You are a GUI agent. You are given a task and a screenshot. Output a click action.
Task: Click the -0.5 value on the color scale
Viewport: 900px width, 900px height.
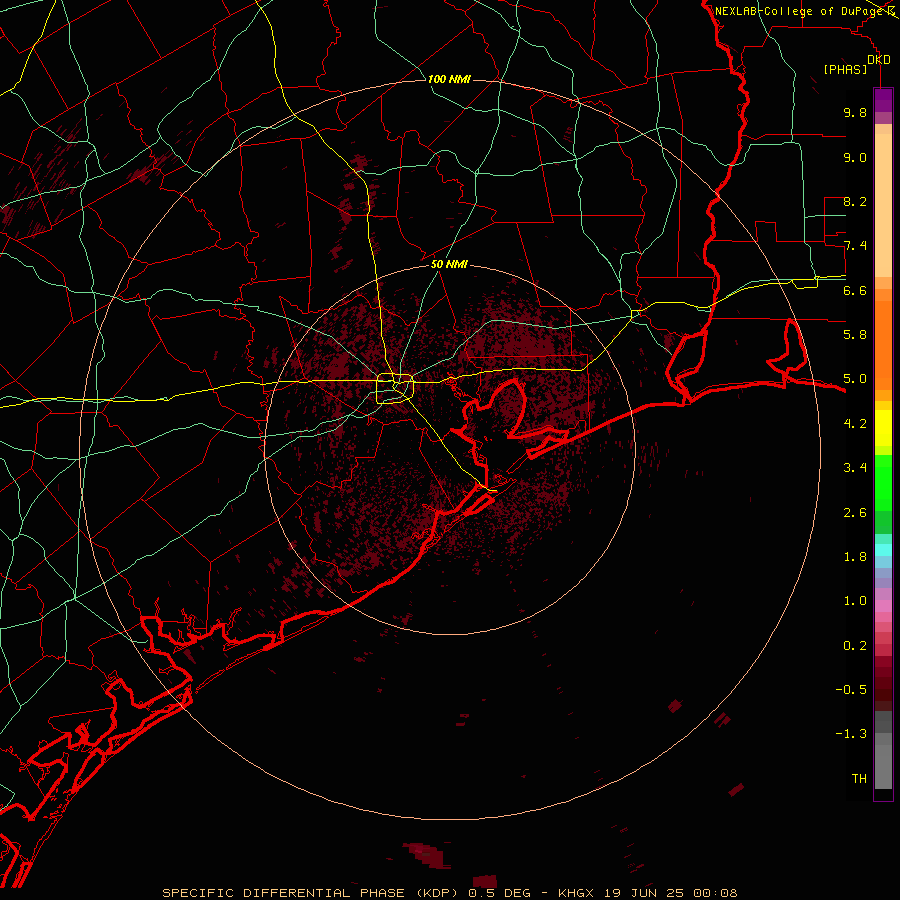(851, 690)
